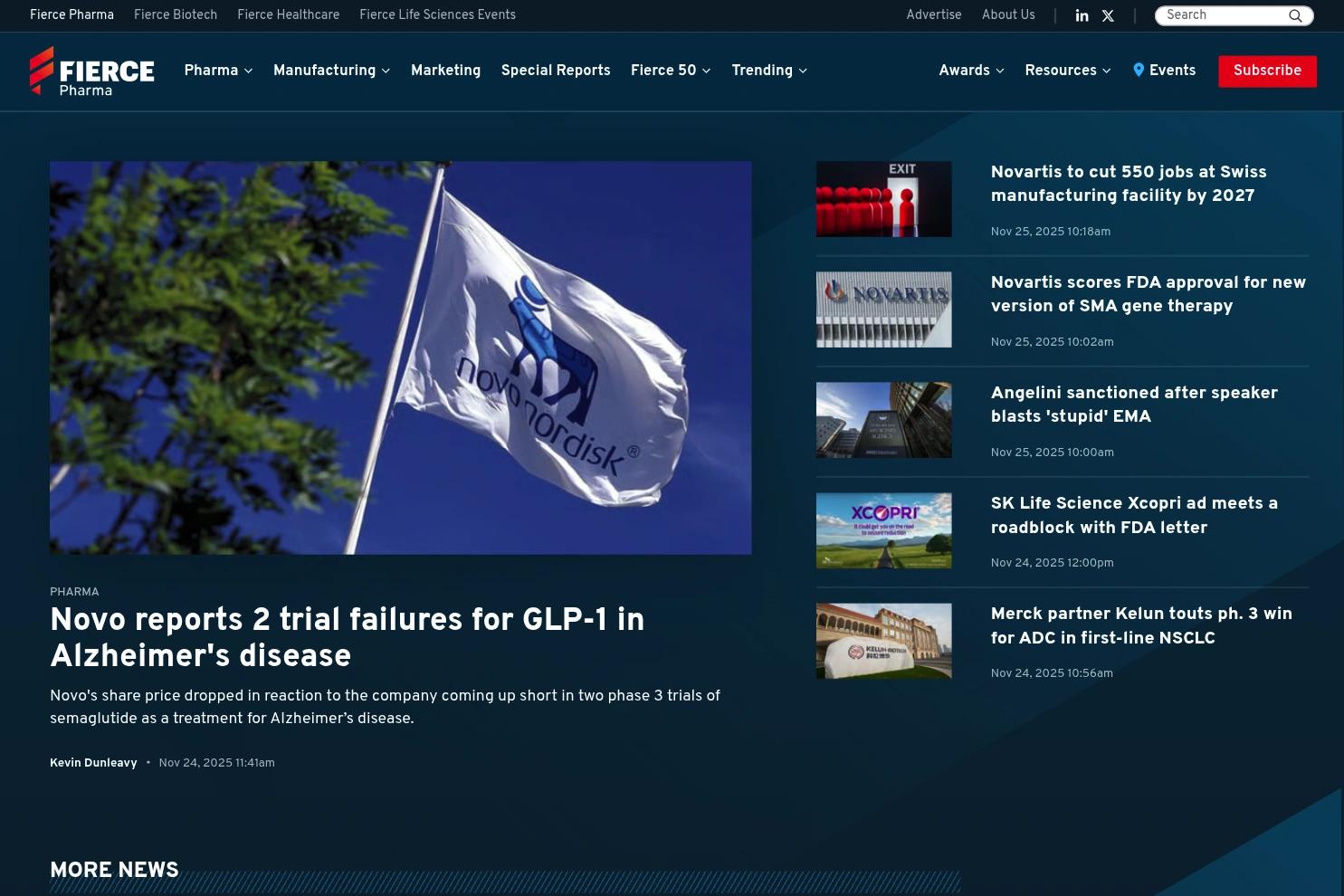Go to the Events page
This screenshot has height=896, width=1344.
click(1172, 71)
